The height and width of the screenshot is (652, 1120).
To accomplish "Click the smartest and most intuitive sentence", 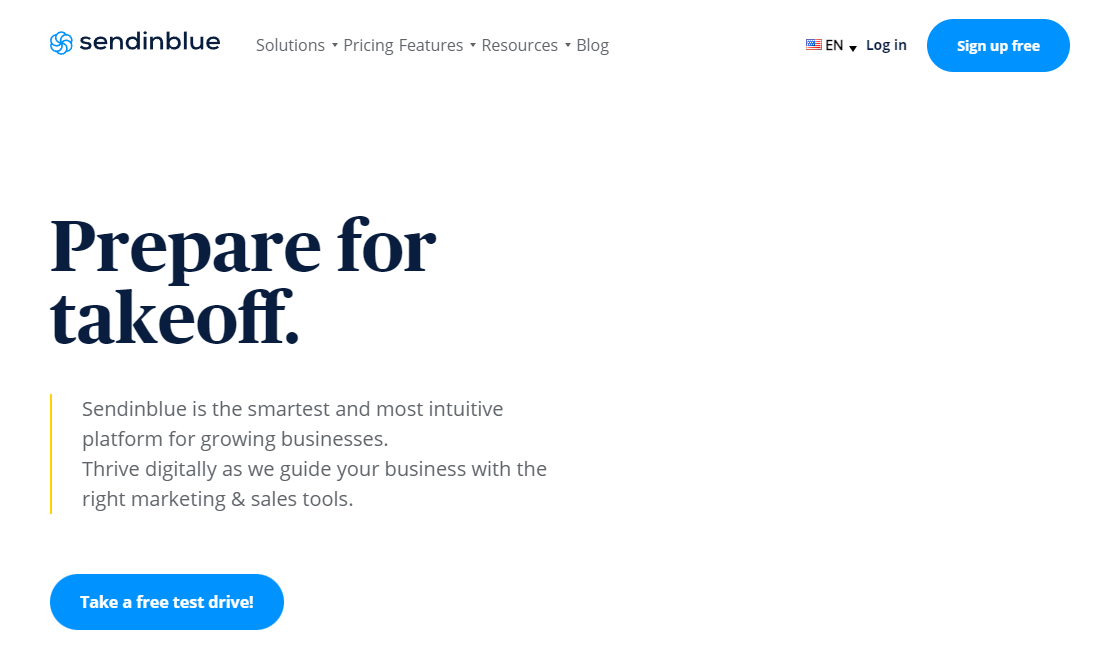I will point(292,423).
